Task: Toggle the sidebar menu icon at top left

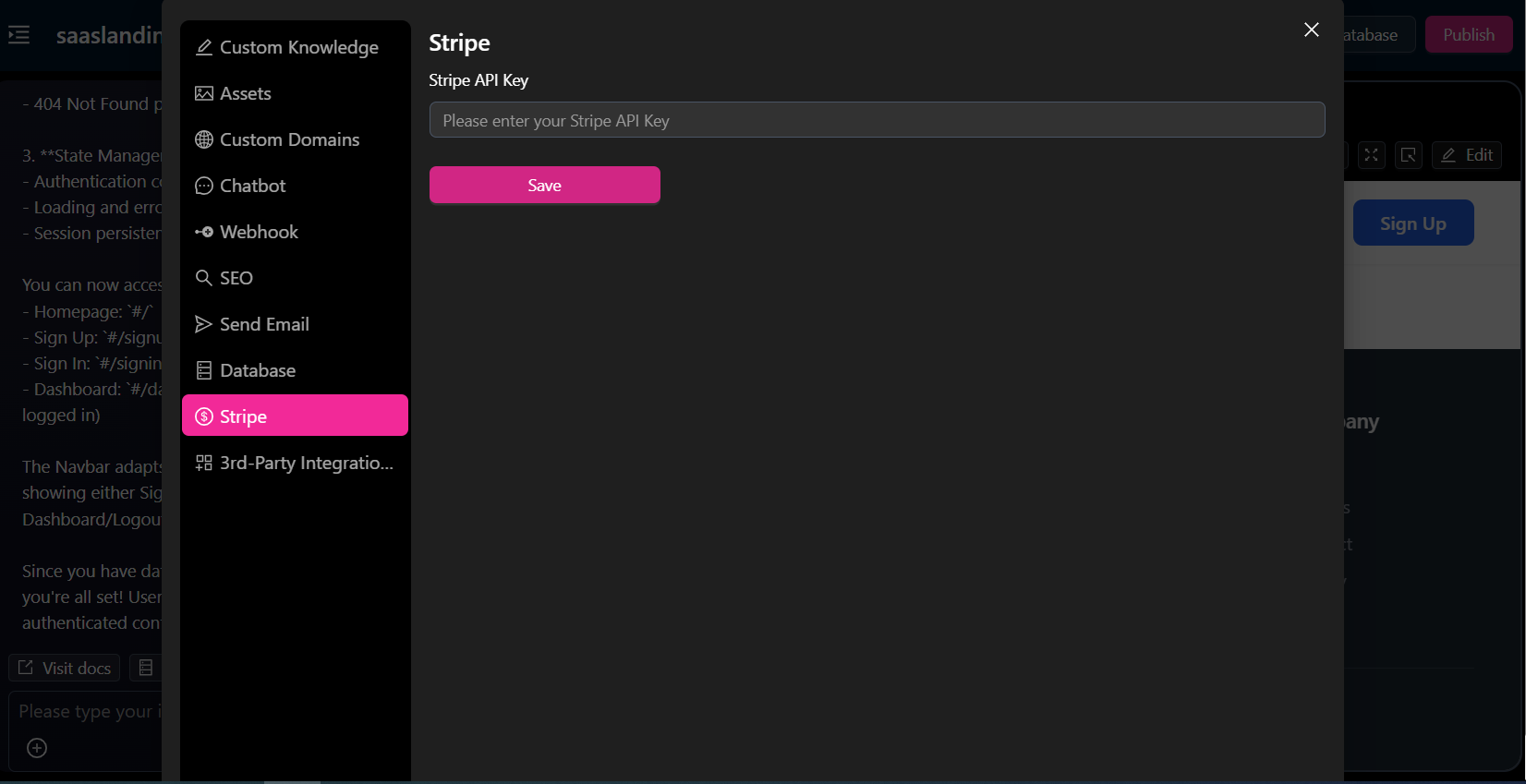Action: 19,35
